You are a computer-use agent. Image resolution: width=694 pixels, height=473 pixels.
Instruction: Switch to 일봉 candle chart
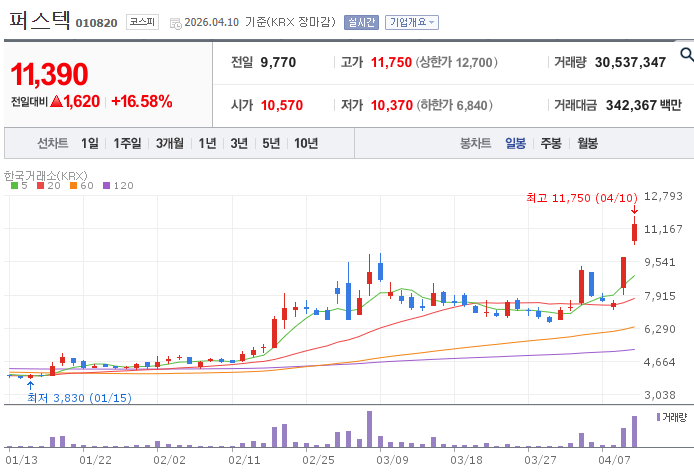click(515, 143)
